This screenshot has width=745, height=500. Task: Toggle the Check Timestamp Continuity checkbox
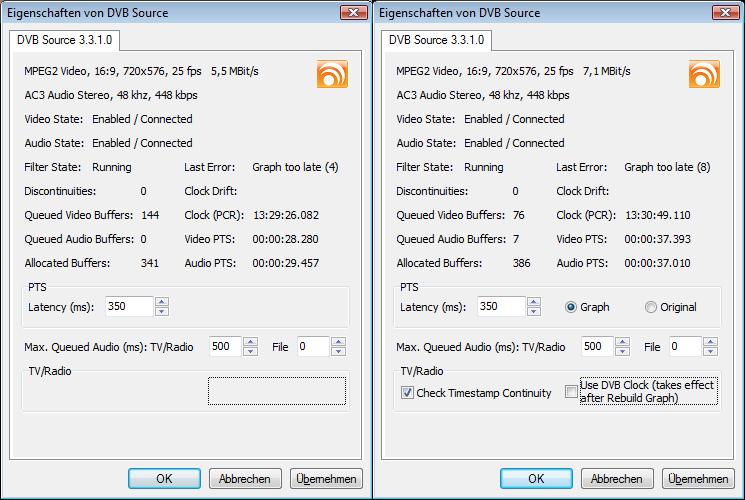[x=407, y=393]
